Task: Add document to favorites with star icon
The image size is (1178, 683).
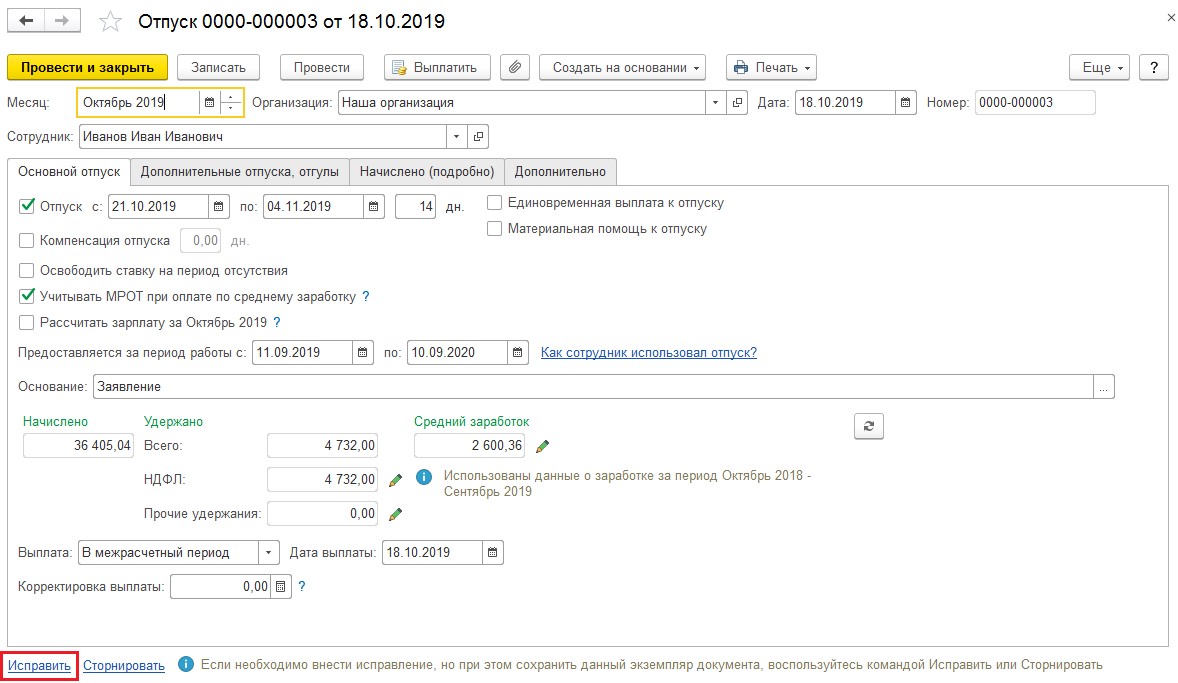Action: click(111, 22)
